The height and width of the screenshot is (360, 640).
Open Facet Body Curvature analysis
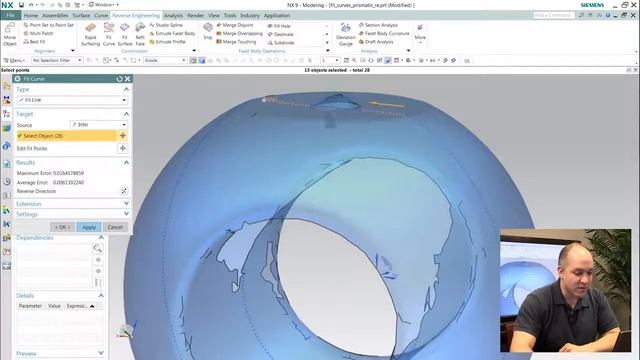click(x=384, y=33)
